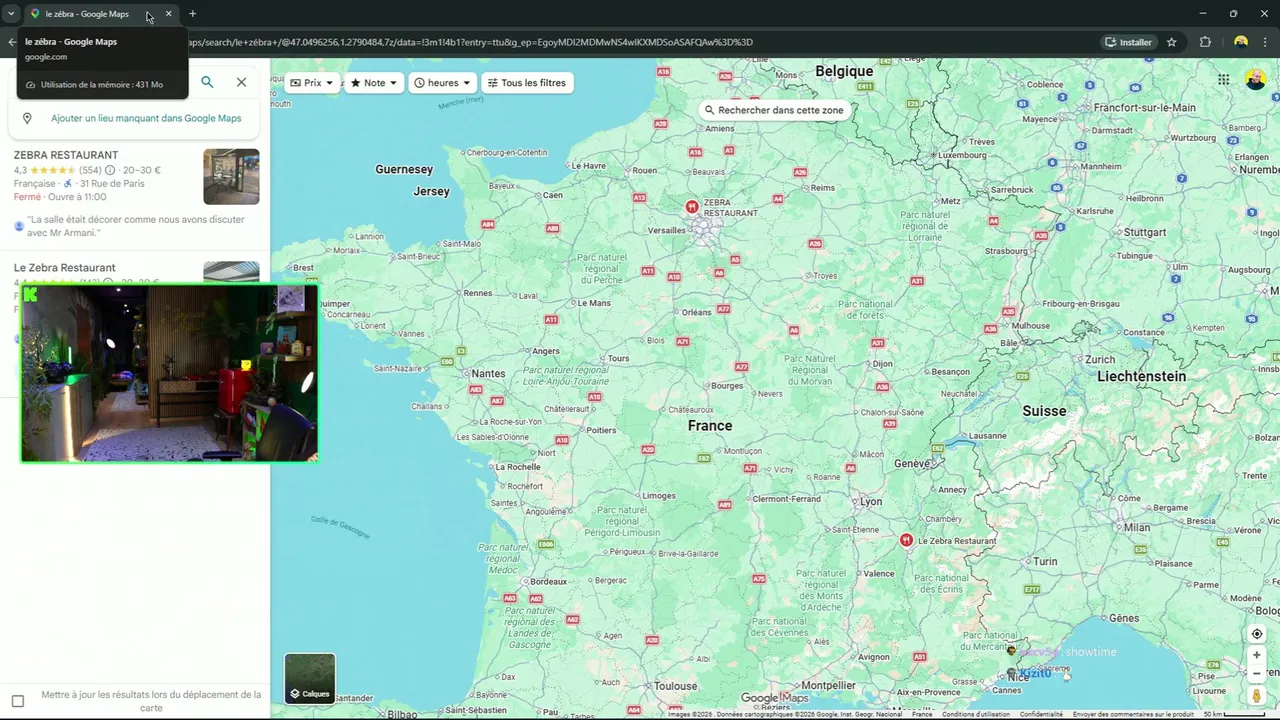Image resolution: width=1280 pixels, height=720 pixels.
Task: Open the Le Zebra Restaurant result title
Action: click(65, 268)
